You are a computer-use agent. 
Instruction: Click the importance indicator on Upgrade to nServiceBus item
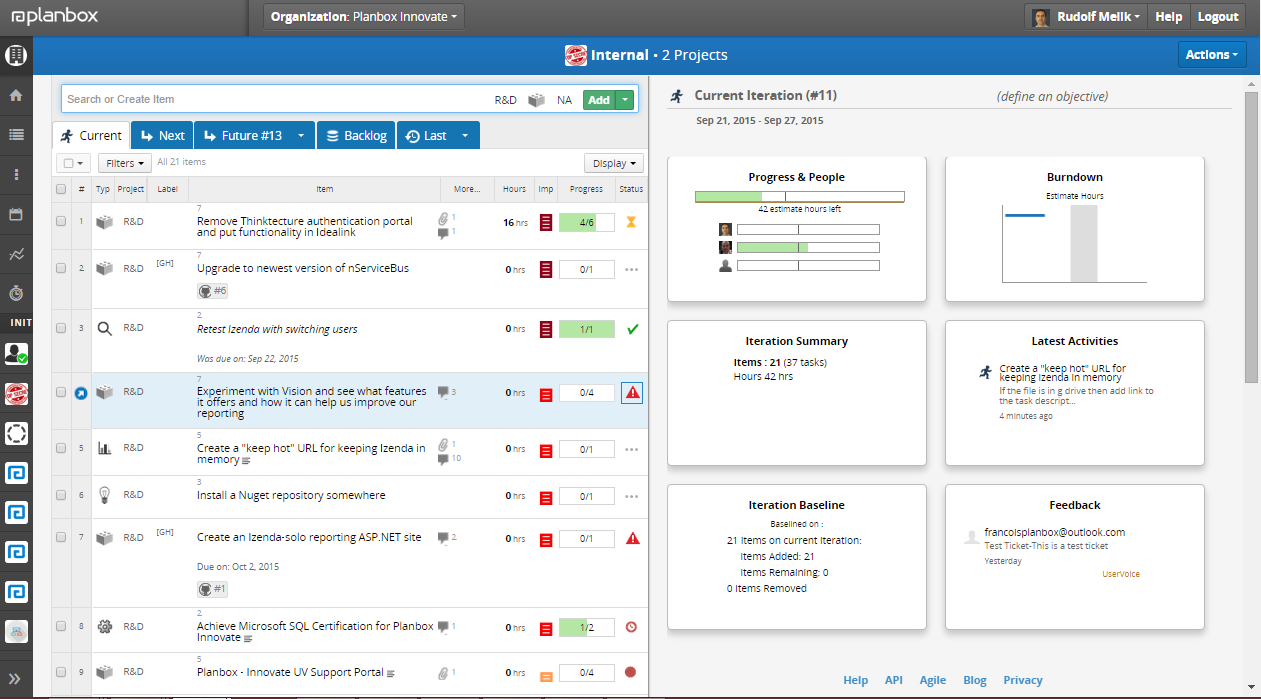pos(545,269)
